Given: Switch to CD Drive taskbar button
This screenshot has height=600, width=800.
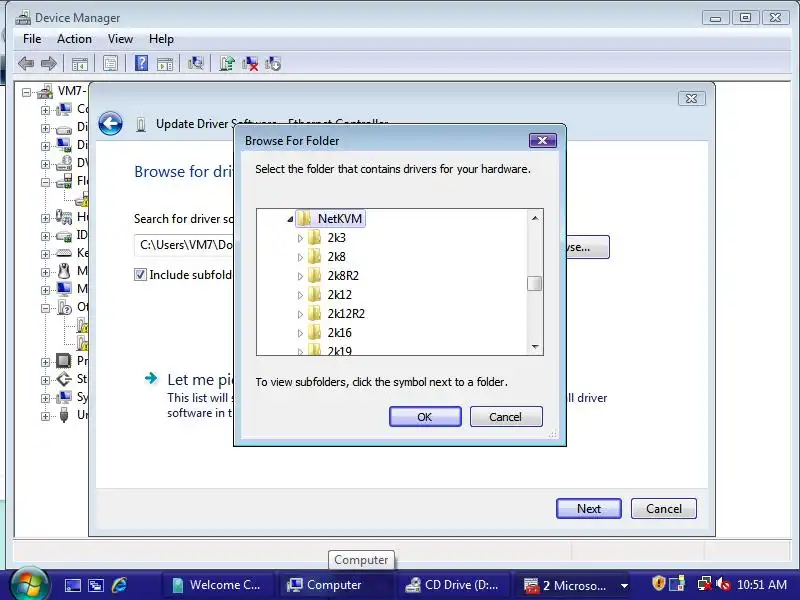Looking at the screenshot, I should (x=453, y=585).
